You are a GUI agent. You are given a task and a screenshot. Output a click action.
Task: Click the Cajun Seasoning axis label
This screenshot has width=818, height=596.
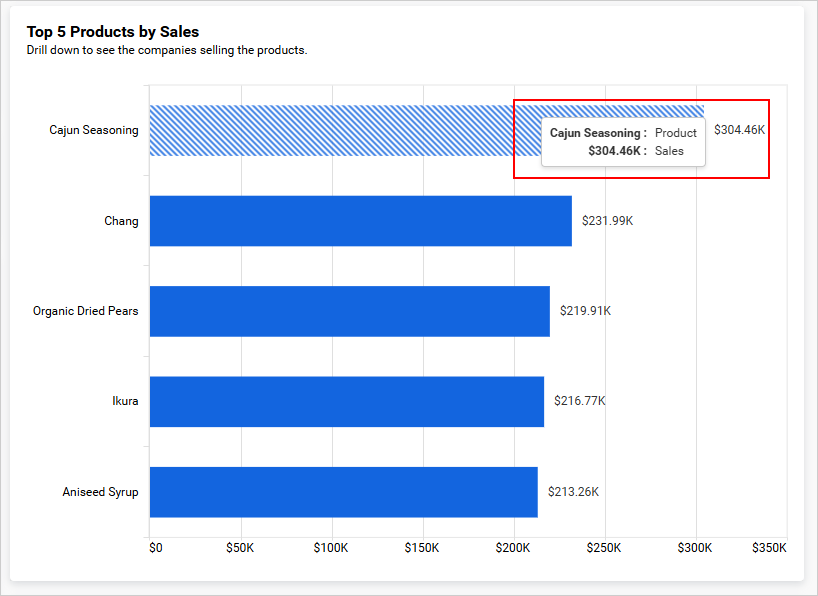click(94, 130)
